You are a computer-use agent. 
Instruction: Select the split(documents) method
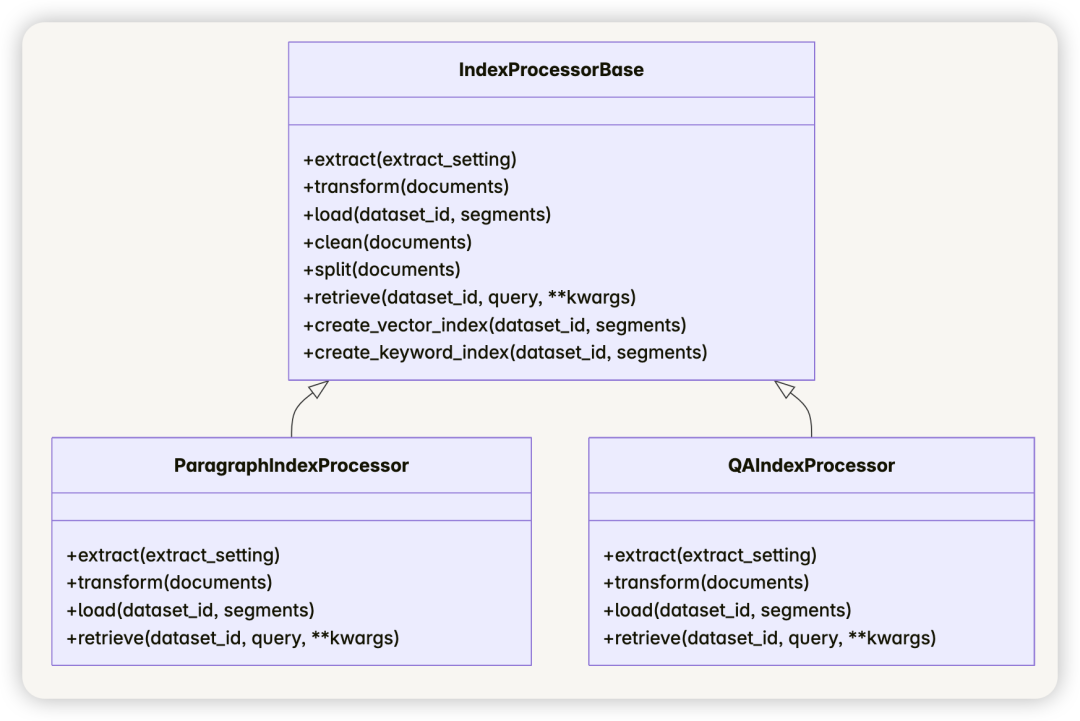(380, 270)
